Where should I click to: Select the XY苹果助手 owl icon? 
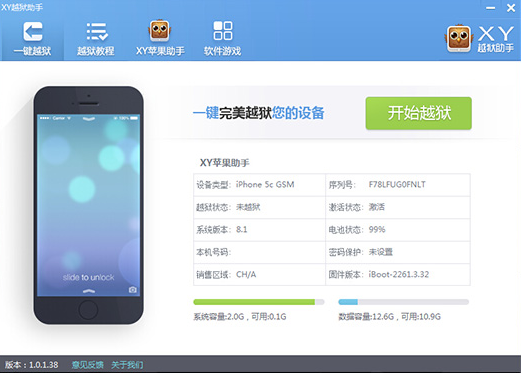point(160,31)
